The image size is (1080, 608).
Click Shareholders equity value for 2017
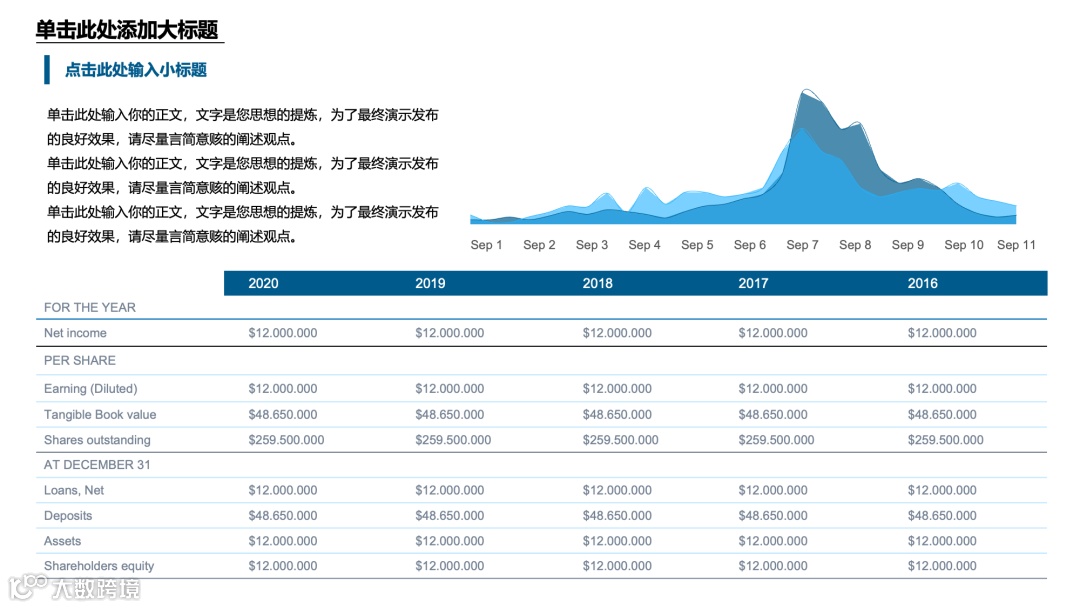pos(773,566)
